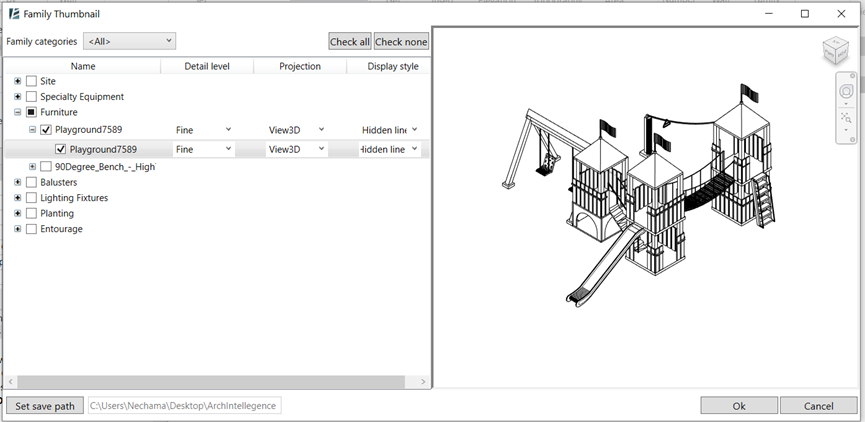The image size is (865, 422).
Task: Click the Display style column header
Action: click(388, 66)
